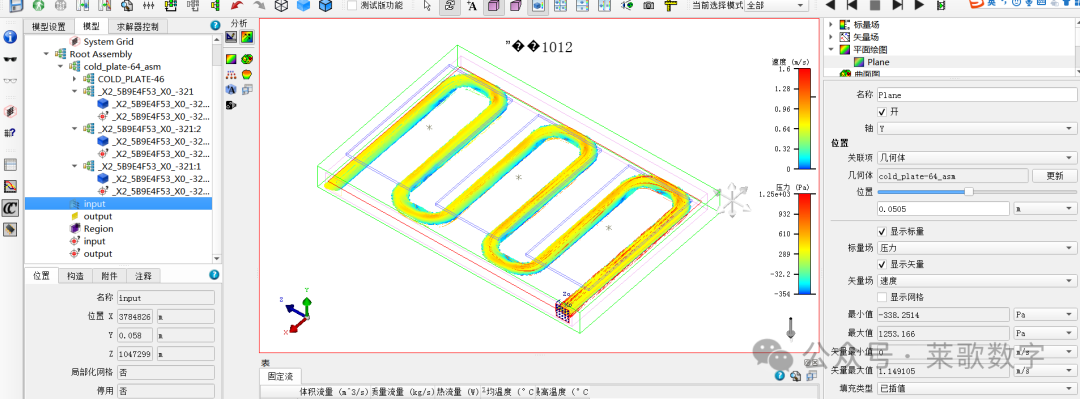Screen dimensions: 1080x399
Task: Click the blue help icon beside model tabs
Action: (x=216, y=25)
